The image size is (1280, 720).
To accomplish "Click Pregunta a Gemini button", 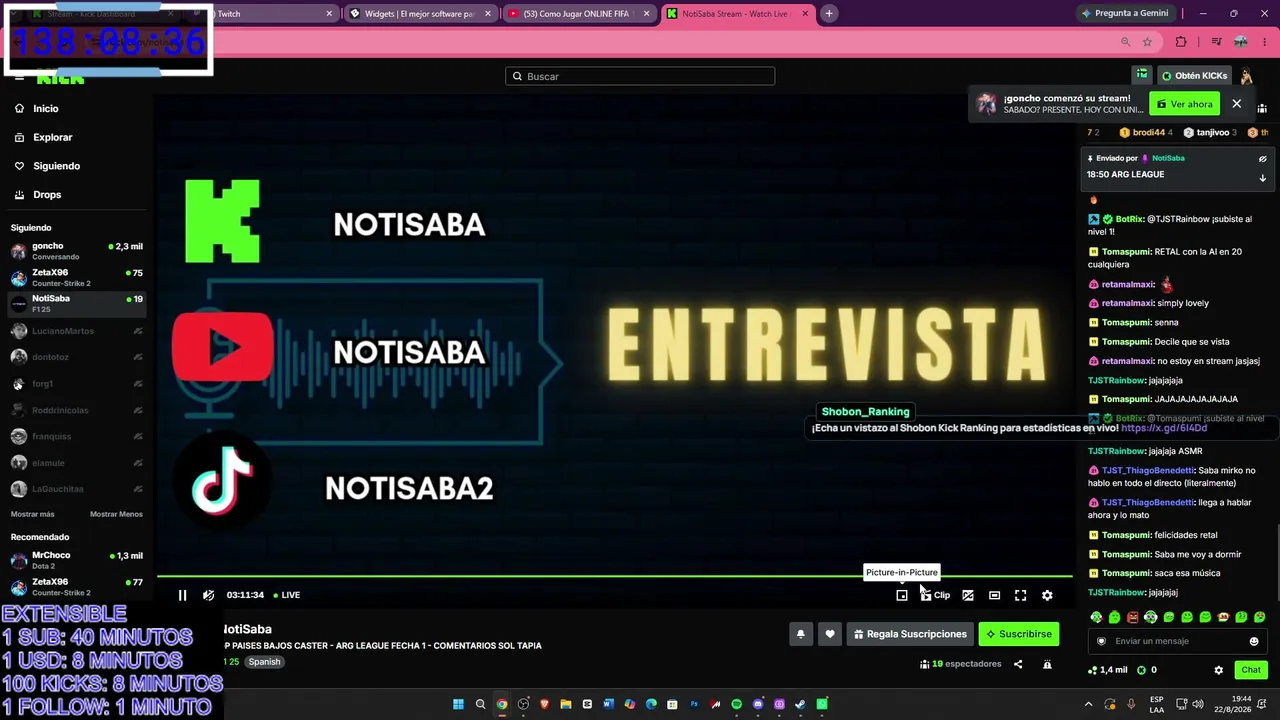I will click(x=1124, y=14).
